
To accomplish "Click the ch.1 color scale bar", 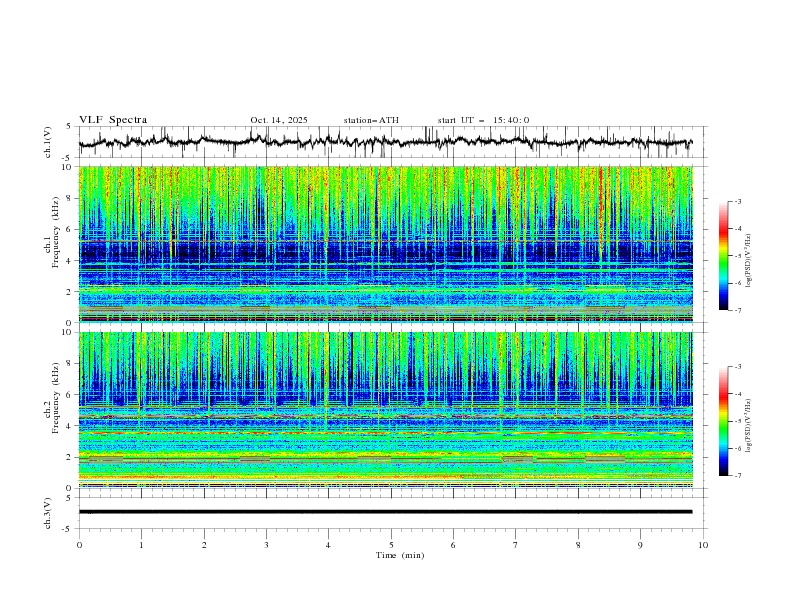I will [x=724, y=256].
